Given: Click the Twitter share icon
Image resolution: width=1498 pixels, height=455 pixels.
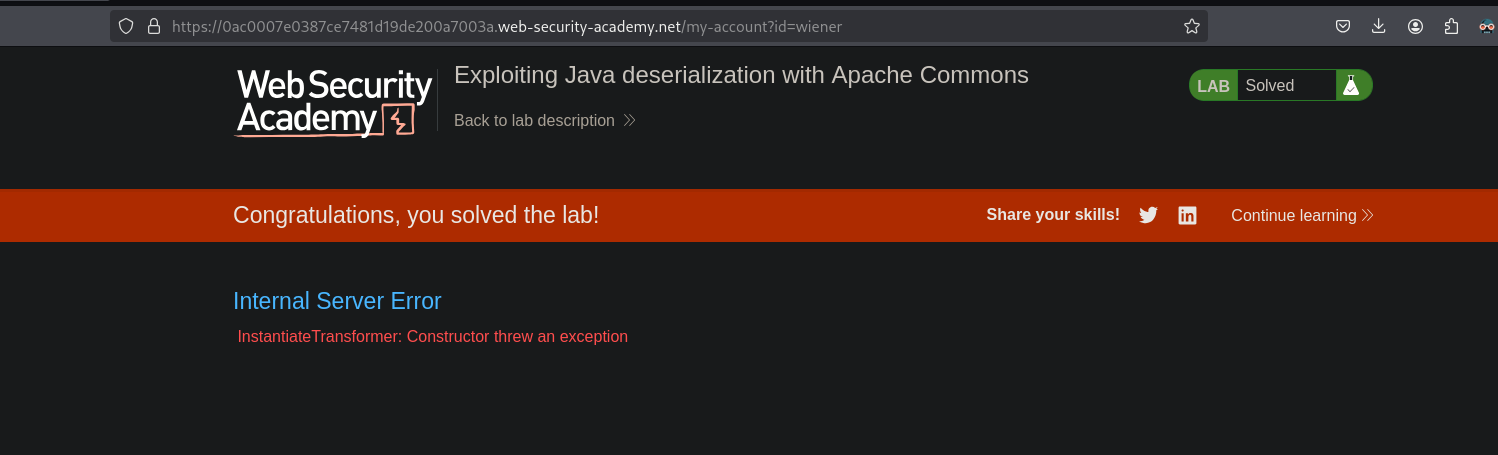Looking at the screenshot, I should (x=1148, y=215).
